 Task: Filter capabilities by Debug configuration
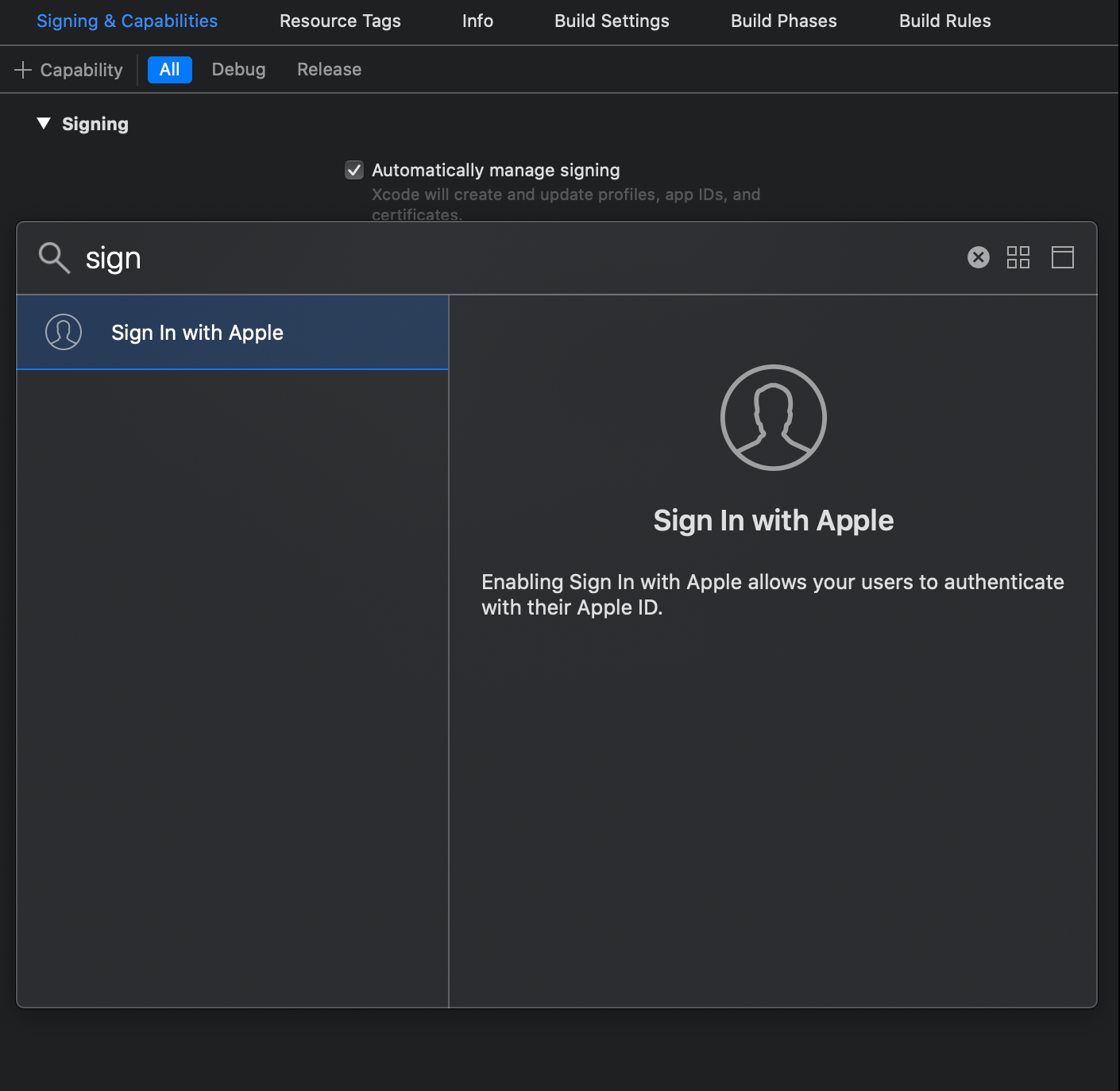(238, 70)
